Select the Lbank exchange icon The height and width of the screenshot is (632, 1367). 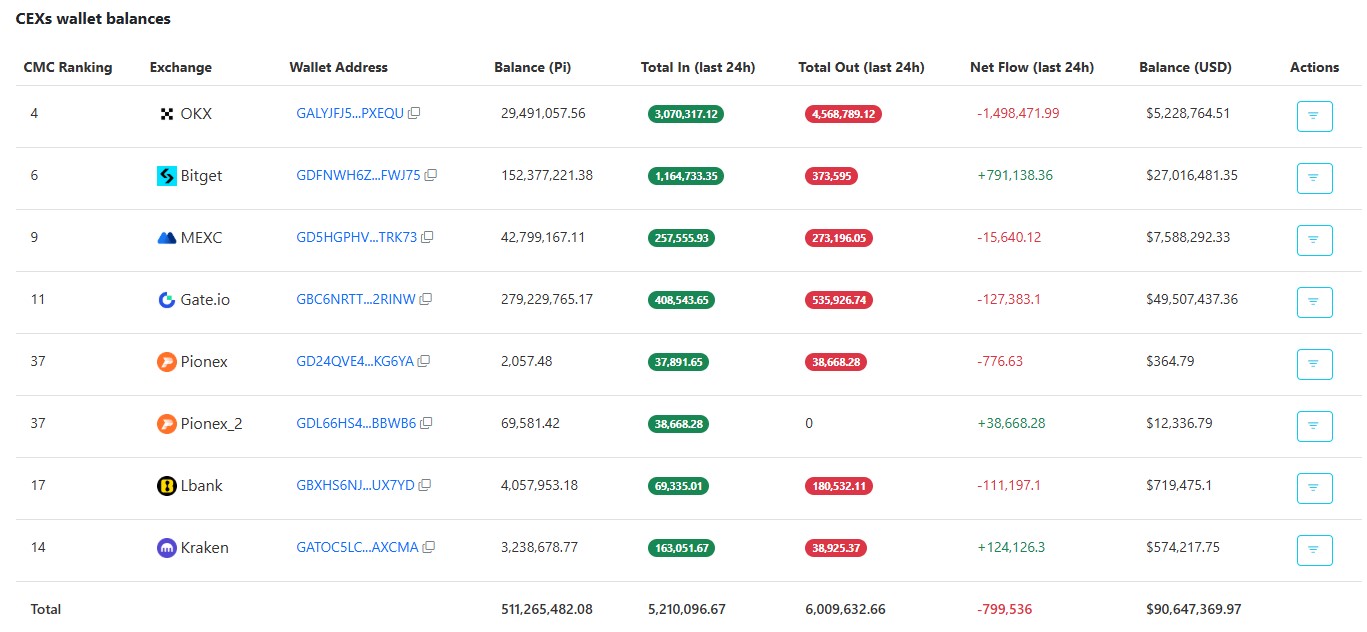click(x=166, y=485)
